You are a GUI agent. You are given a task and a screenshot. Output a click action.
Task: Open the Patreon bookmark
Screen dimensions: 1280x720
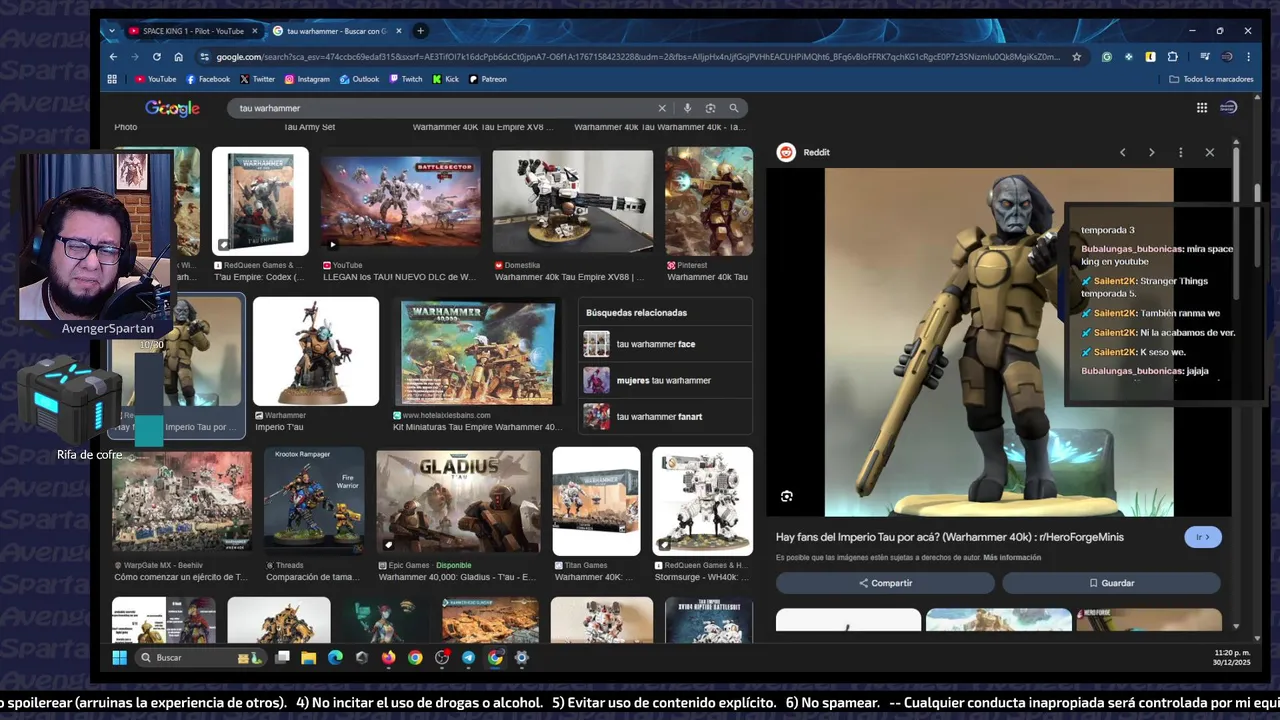[x=488, y=79]
